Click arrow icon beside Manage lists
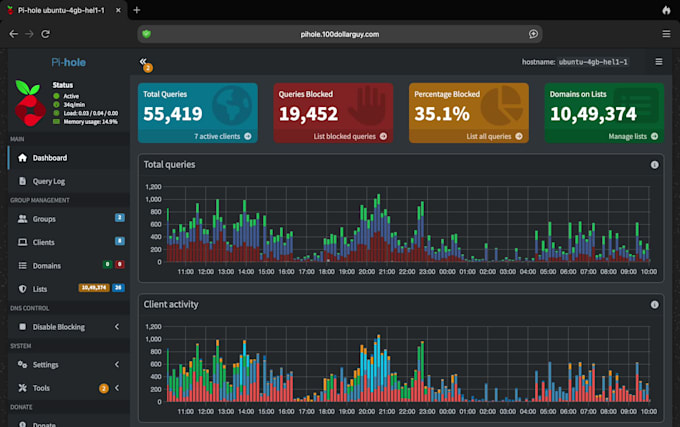Screen dimensions: 680x427 coord(654,136)
